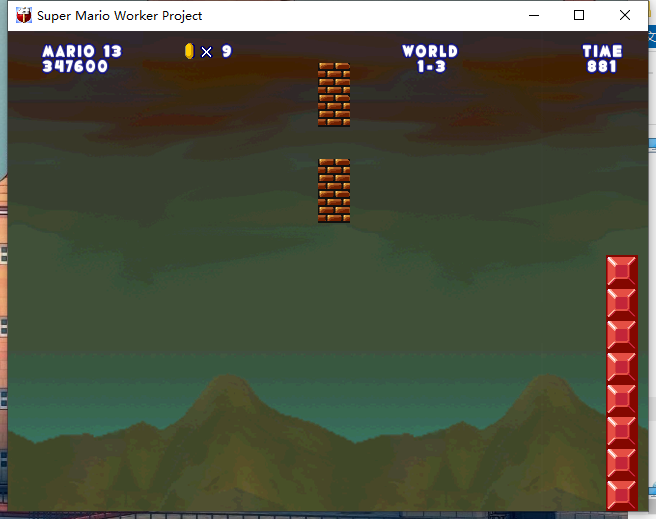Click the topmost red gem block

click(x=622, y=271)
